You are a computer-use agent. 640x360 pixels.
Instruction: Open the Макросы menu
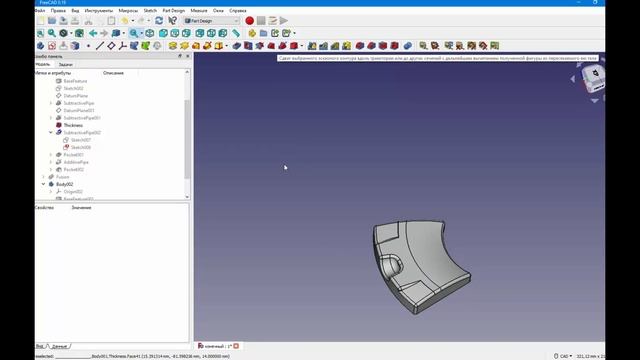coord(128,10)
